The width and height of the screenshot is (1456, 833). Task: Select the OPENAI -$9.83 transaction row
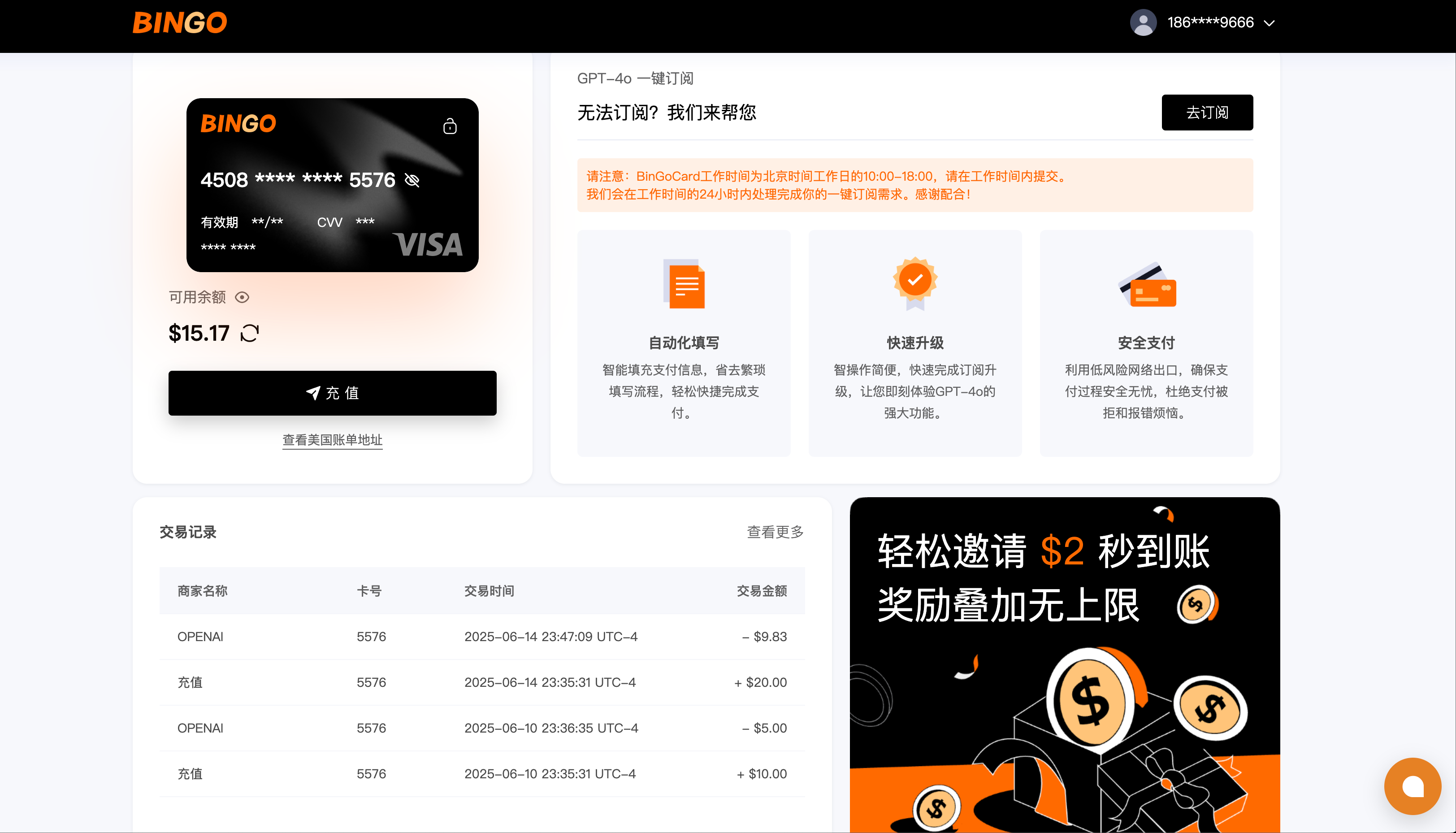[481, 637]
